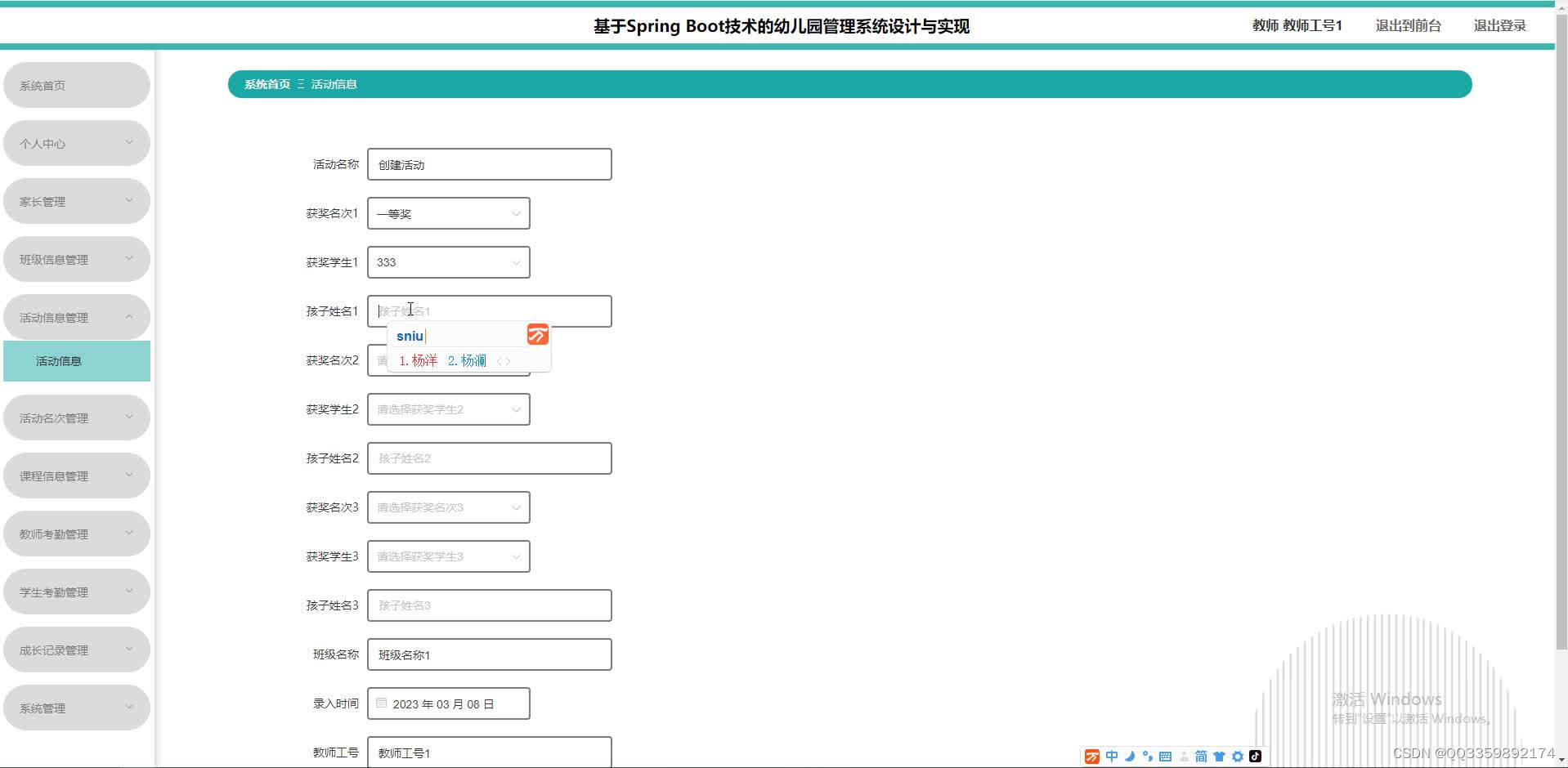Viewport: 1568px width, 768px height.
Task: Click 教师工号 input field
Action: coord(490,752)
